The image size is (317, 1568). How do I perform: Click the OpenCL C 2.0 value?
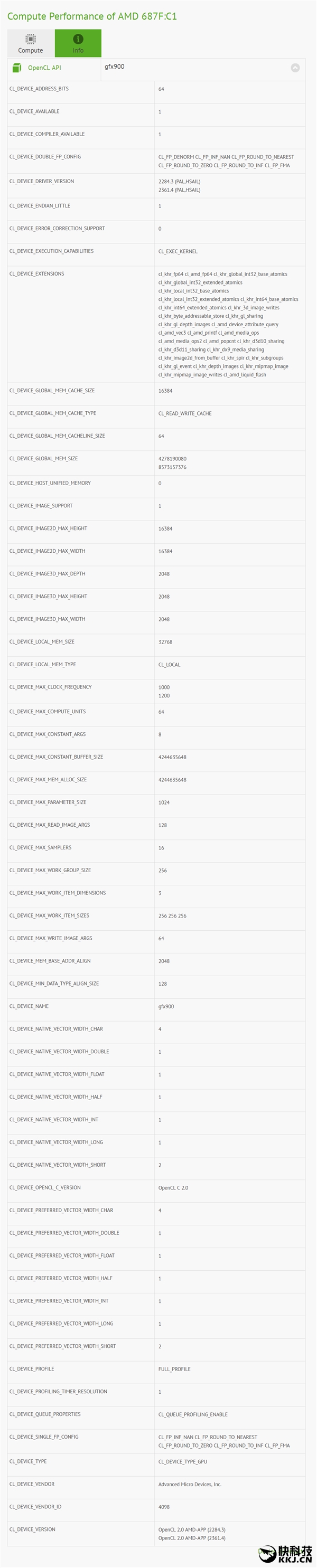pos(173,1187)
